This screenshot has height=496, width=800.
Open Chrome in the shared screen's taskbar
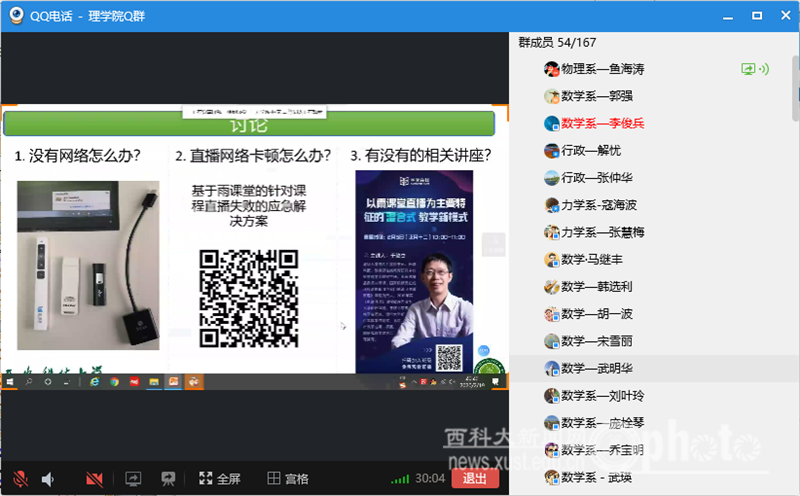coord(114,382)
